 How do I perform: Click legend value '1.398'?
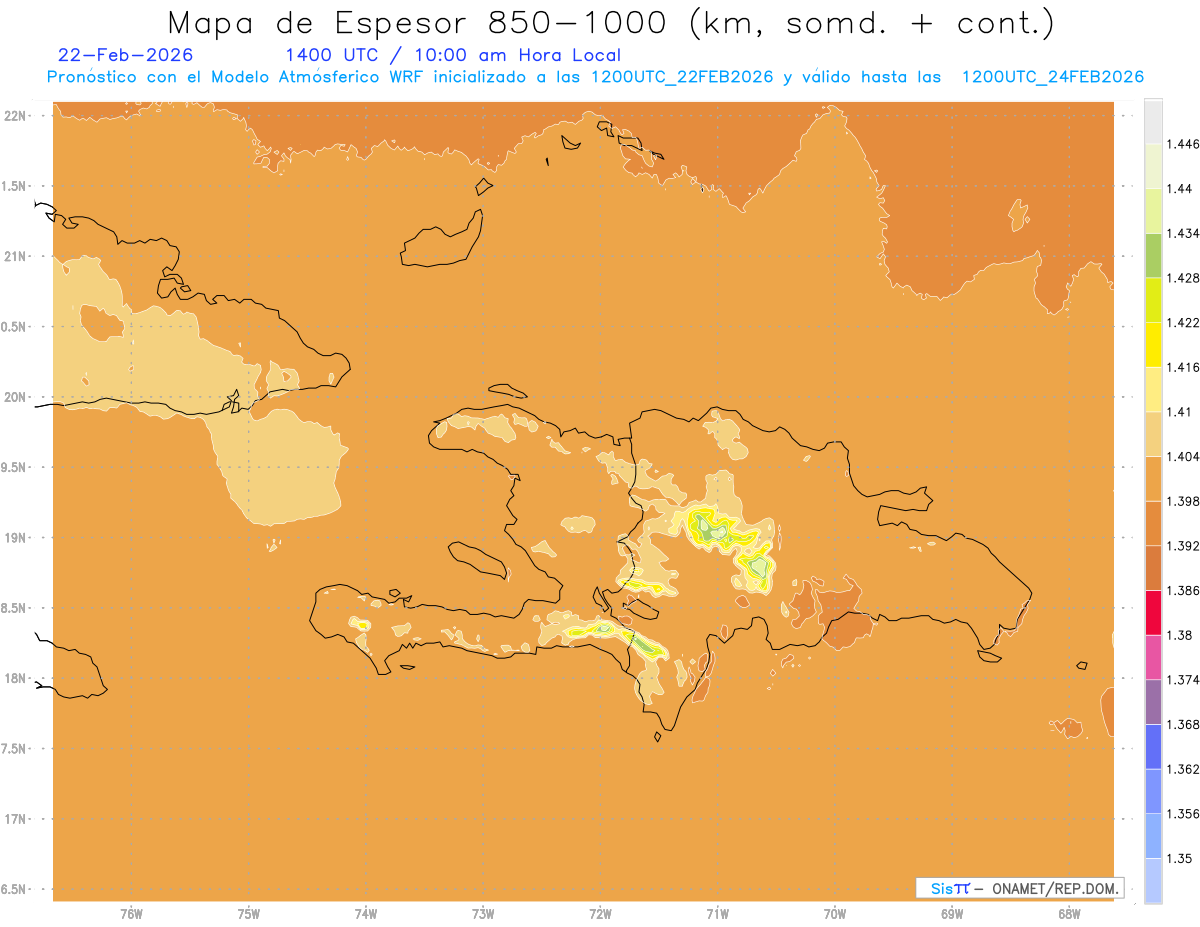tap(1182, 501)
